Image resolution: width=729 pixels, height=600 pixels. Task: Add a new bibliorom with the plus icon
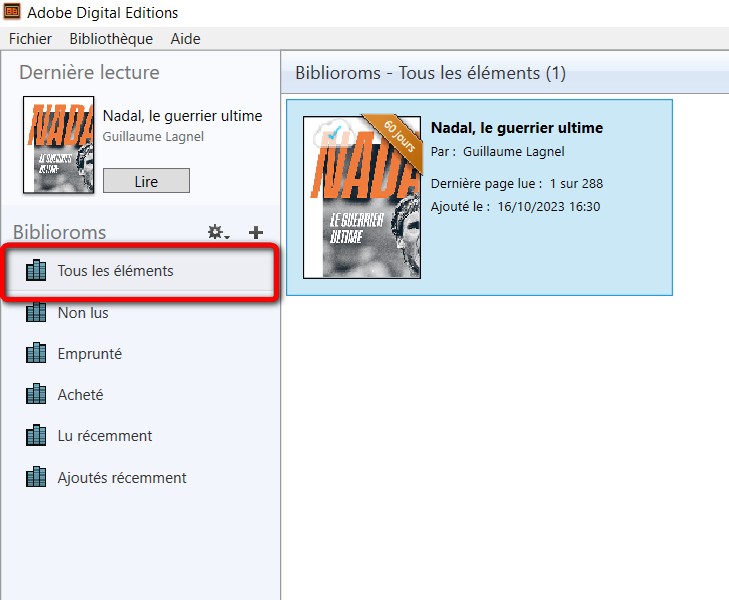point(256,232)
